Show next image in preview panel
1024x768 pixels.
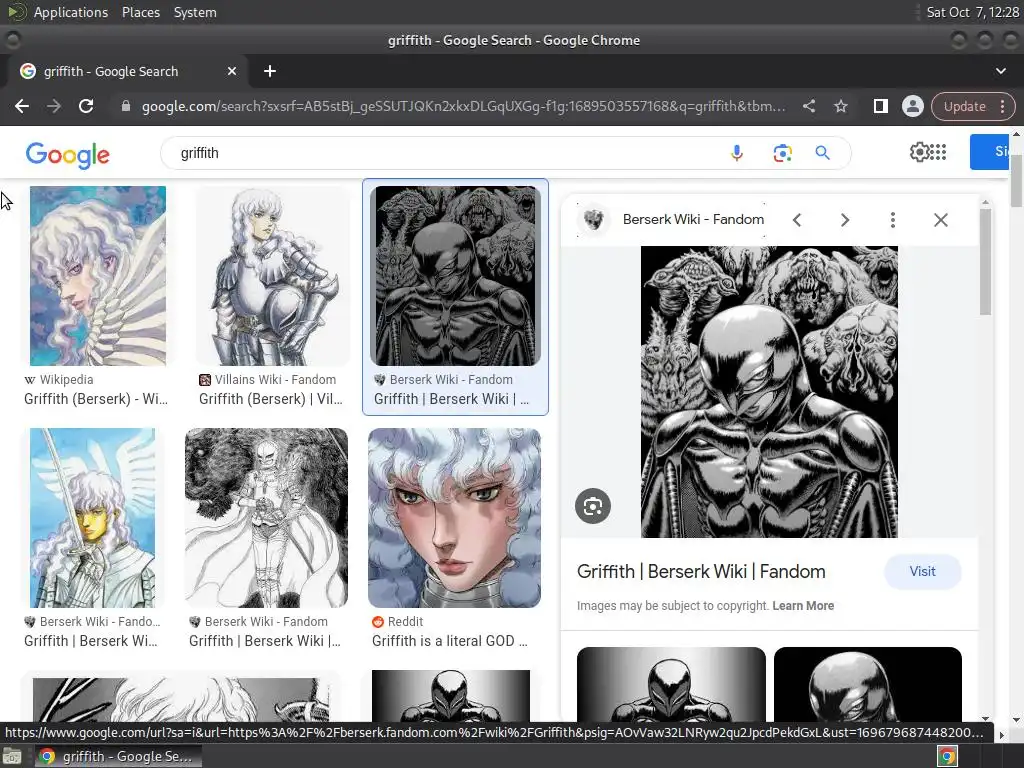tap(844, 220)
